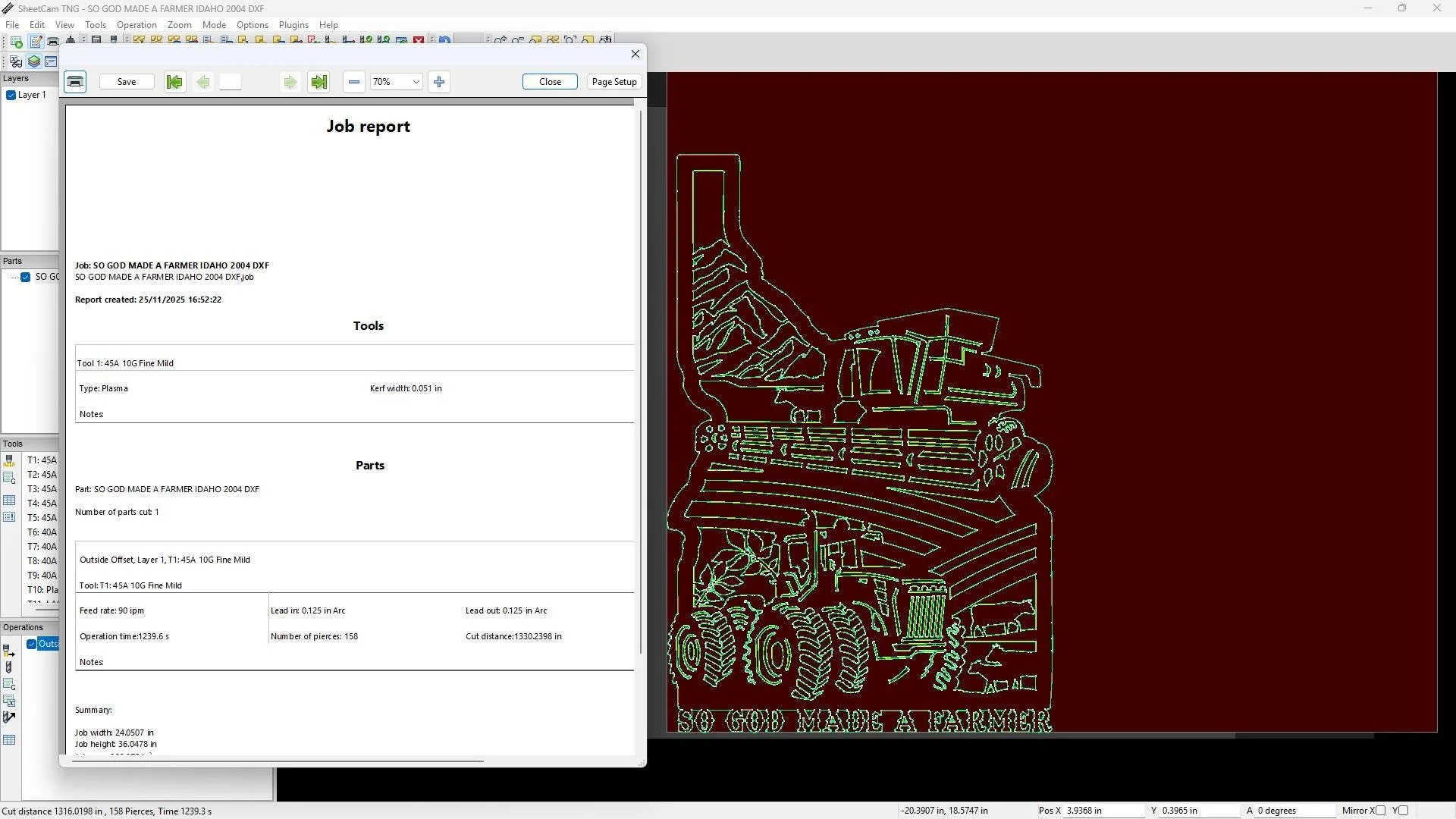Click the new tool icon in Tools panel

(9, 460)
